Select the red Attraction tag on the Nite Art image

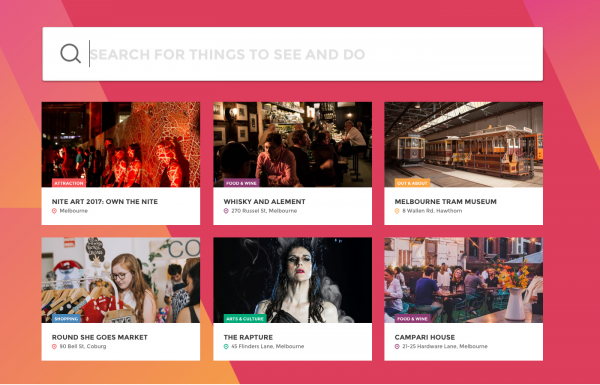69,183
